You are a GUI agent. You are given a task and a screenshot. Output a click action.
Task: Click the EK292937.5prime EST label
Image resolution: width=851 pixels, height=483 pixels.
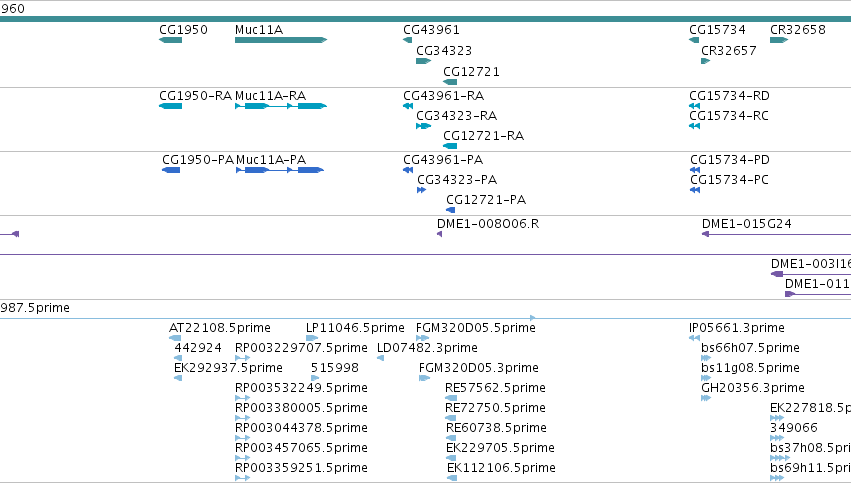(228, 368)
